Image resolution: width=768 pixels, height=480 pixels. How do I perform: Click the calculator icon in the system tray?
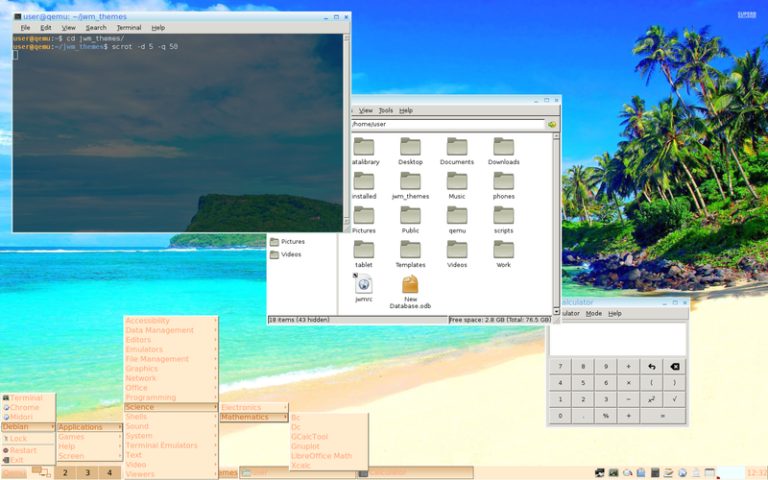[655, 472]
